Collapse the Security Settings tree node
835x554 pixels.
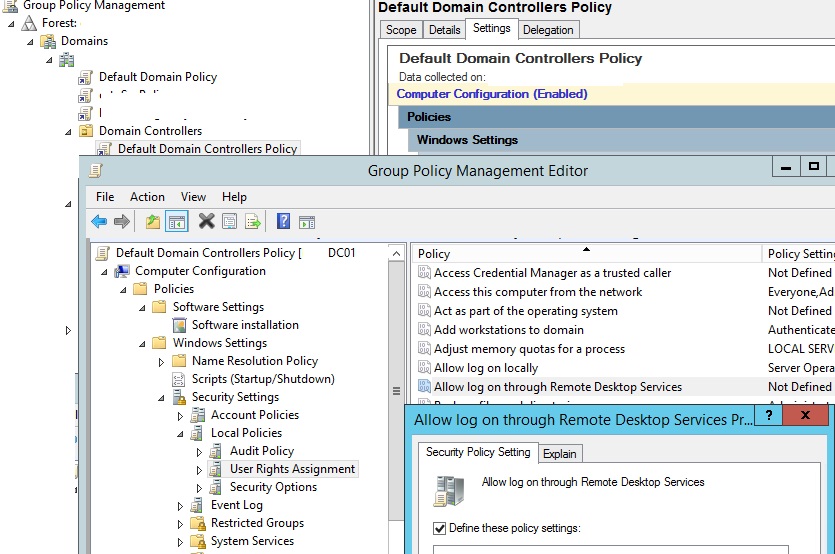162,398
